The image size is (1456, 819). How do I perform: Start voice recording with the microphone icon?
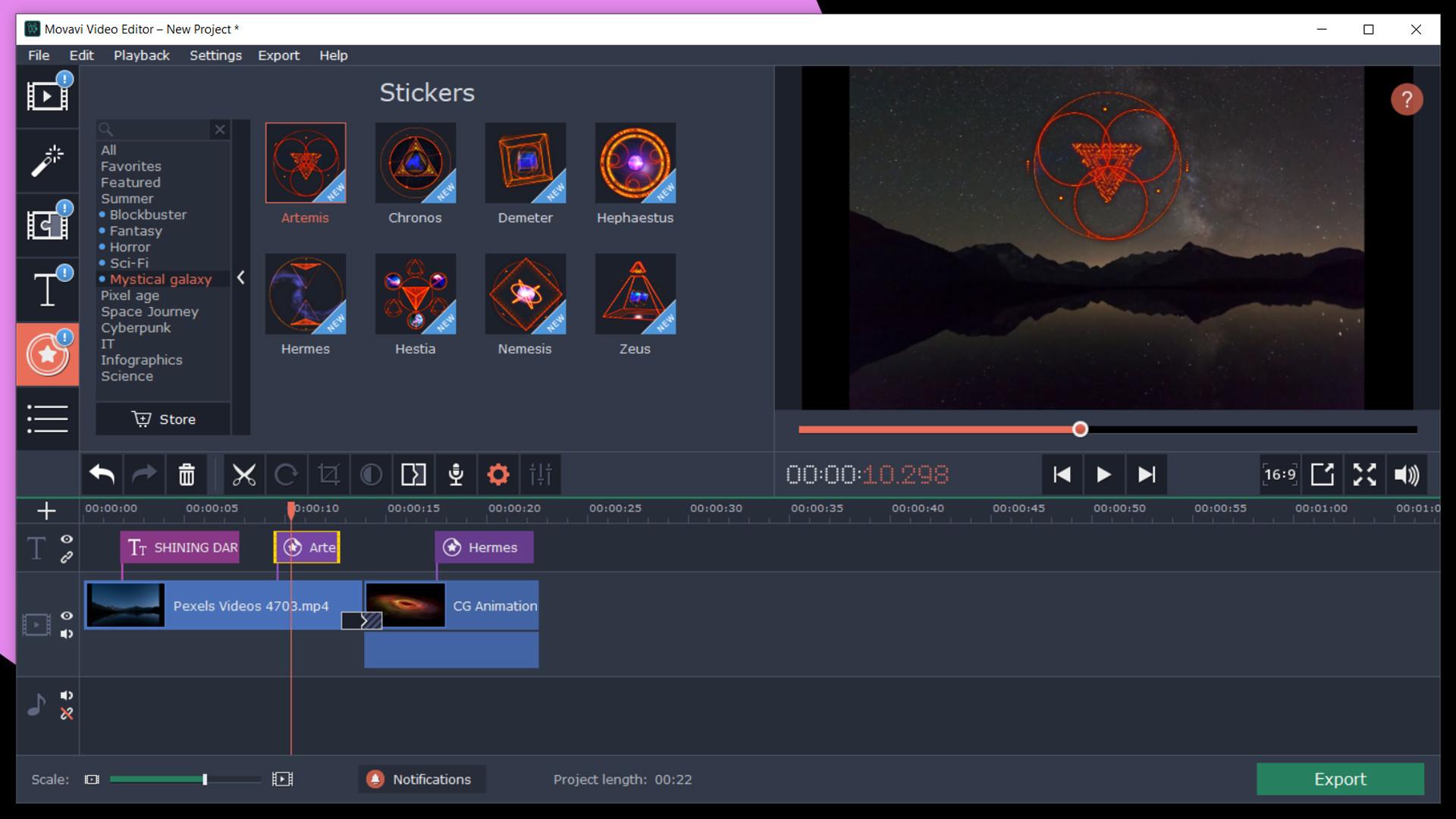click(456, 474)
